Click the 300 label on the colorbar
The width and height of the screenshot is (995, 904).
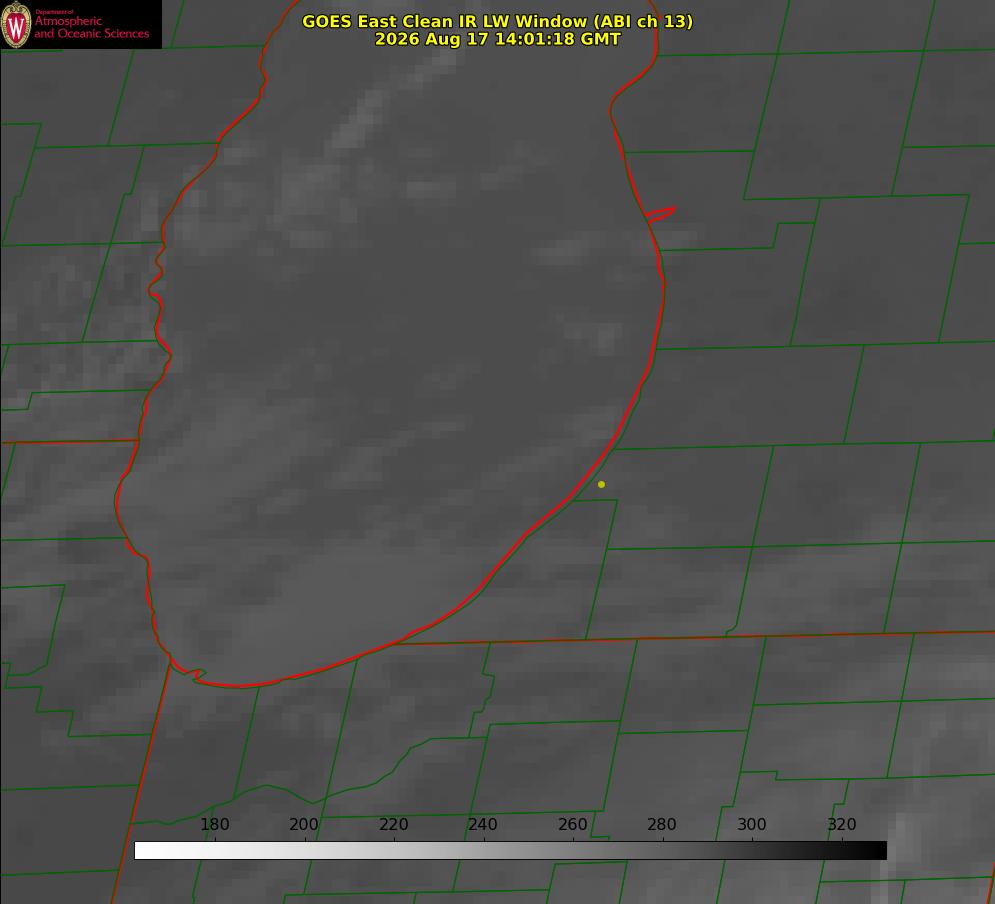pyautogui.click(x=751, y=824)
